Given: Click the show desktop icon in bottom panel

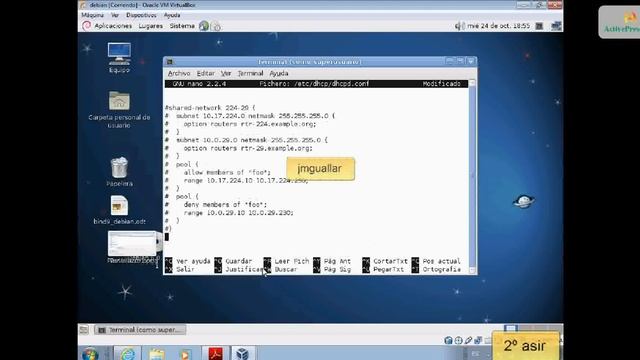Looking at the screenshot, I should point(84,329).
